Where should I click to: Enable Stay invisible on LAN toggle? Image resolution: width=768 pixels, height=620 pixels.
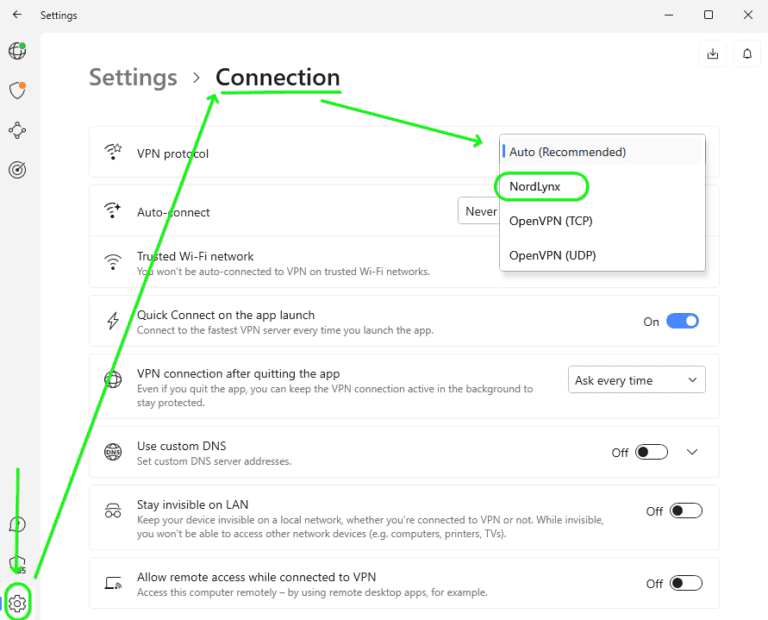[x=685, y=511]
